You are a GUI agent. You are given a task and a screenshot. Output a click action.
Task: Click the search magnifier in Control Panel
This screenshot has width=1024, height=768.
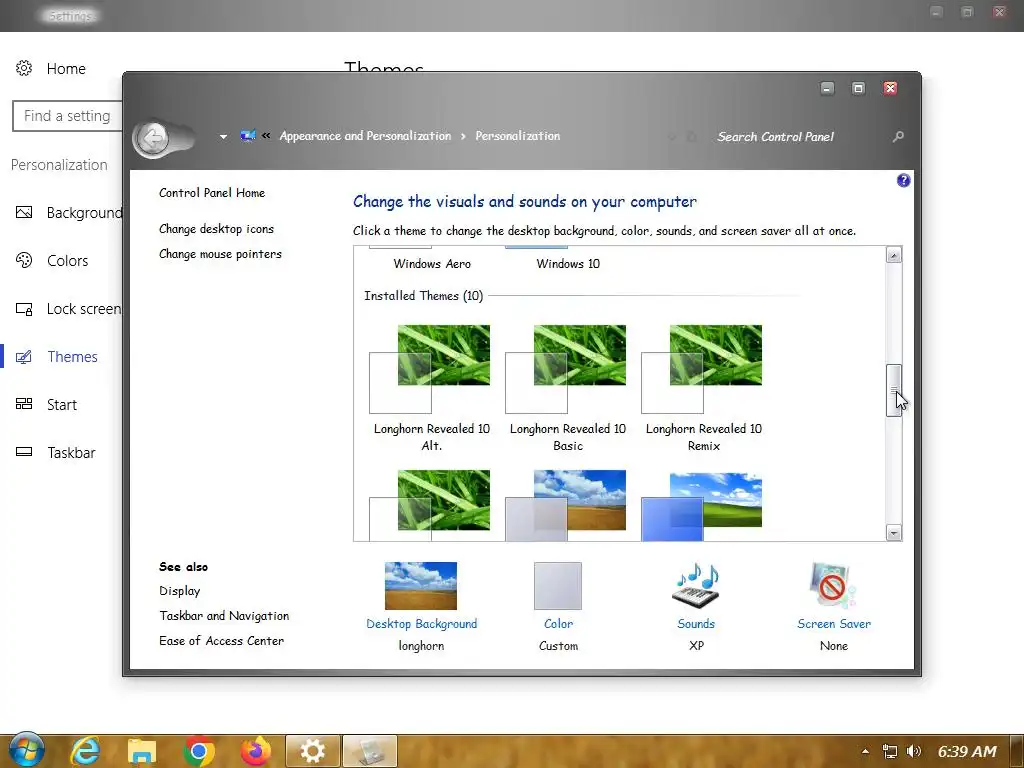tap(899, 136)
